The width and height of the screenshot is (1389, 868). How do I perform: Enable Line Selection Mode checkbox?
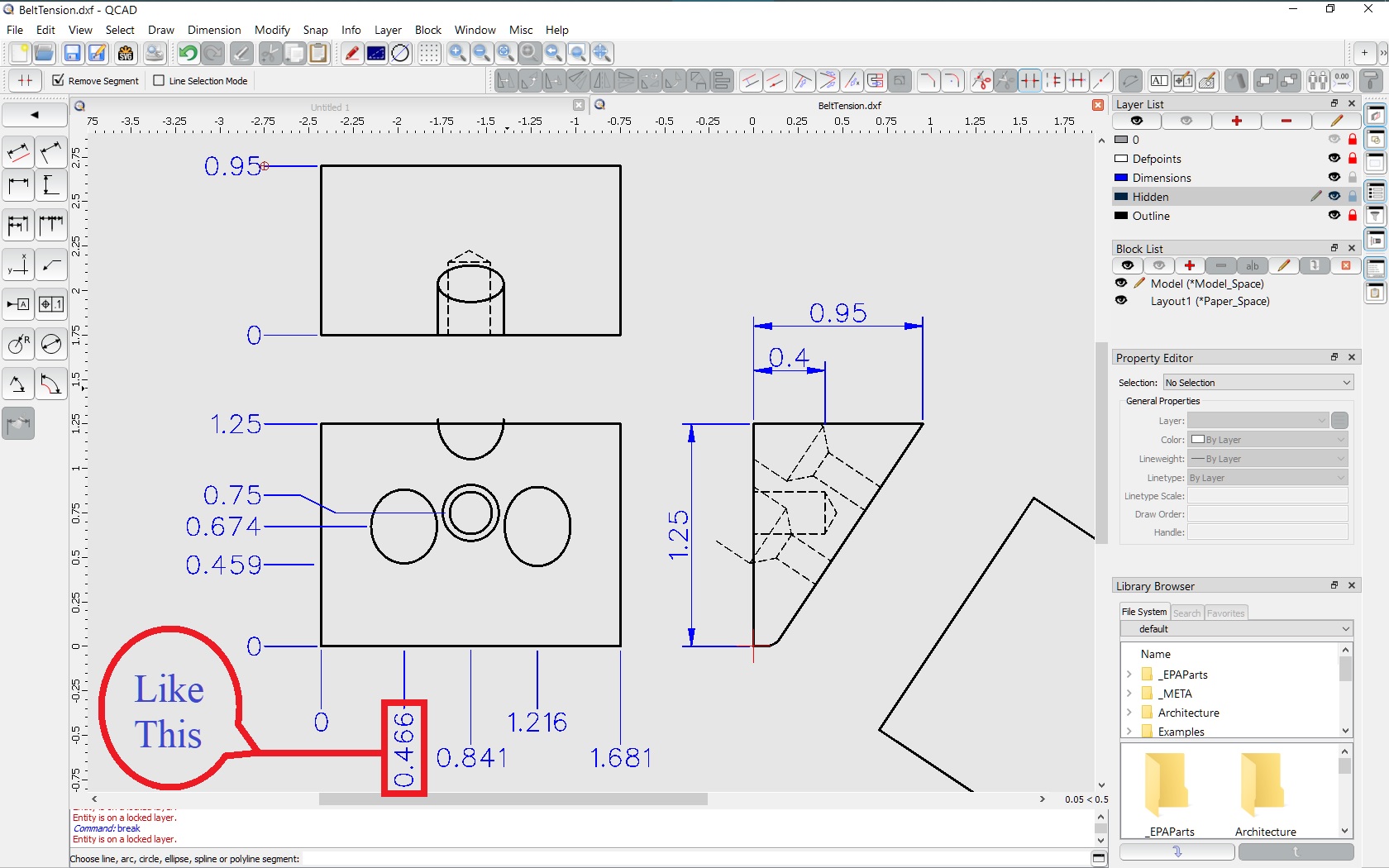pyautogui.click(x=159, y=80)
